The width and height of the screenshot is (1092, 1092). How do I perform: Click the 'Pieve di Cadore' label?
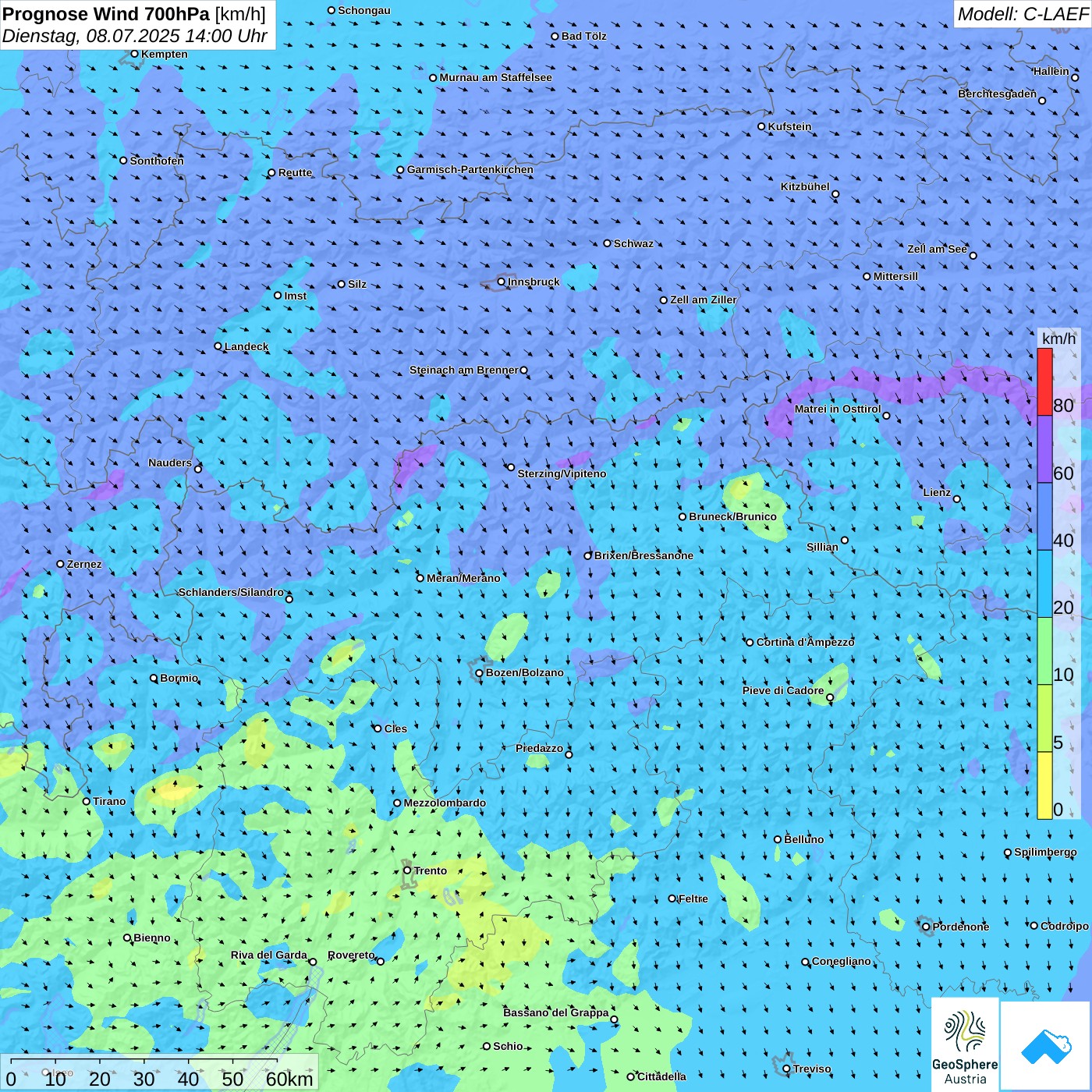tap(783, 690)
